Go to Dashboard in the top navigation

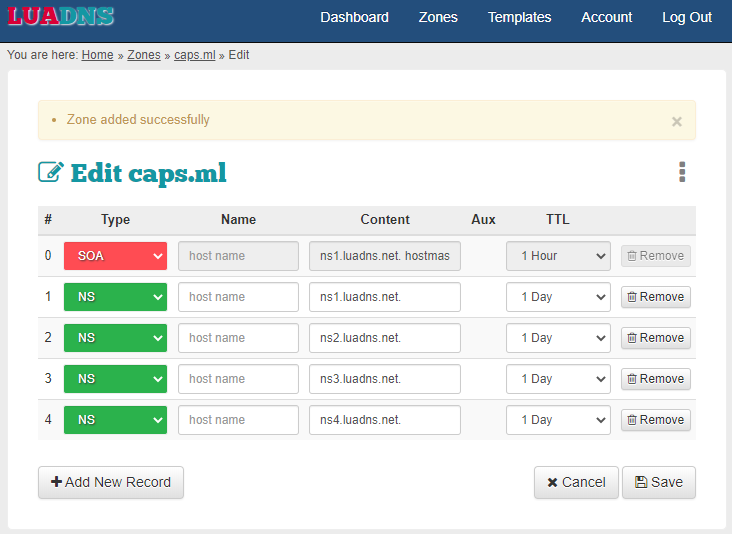(x=354, y=17)
